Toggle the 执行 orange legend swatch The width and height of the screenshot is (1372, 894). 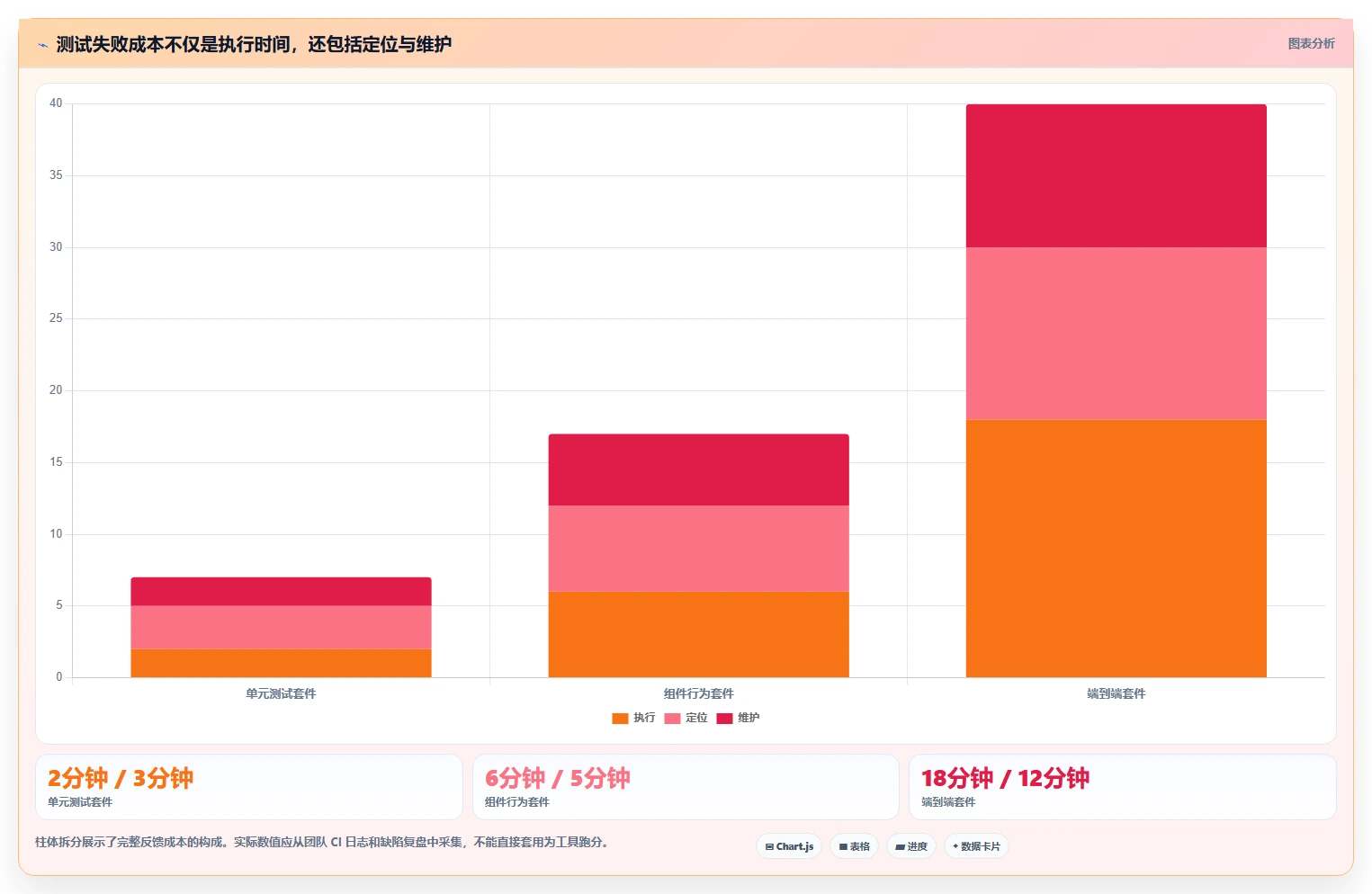click(x=620, y=718)
